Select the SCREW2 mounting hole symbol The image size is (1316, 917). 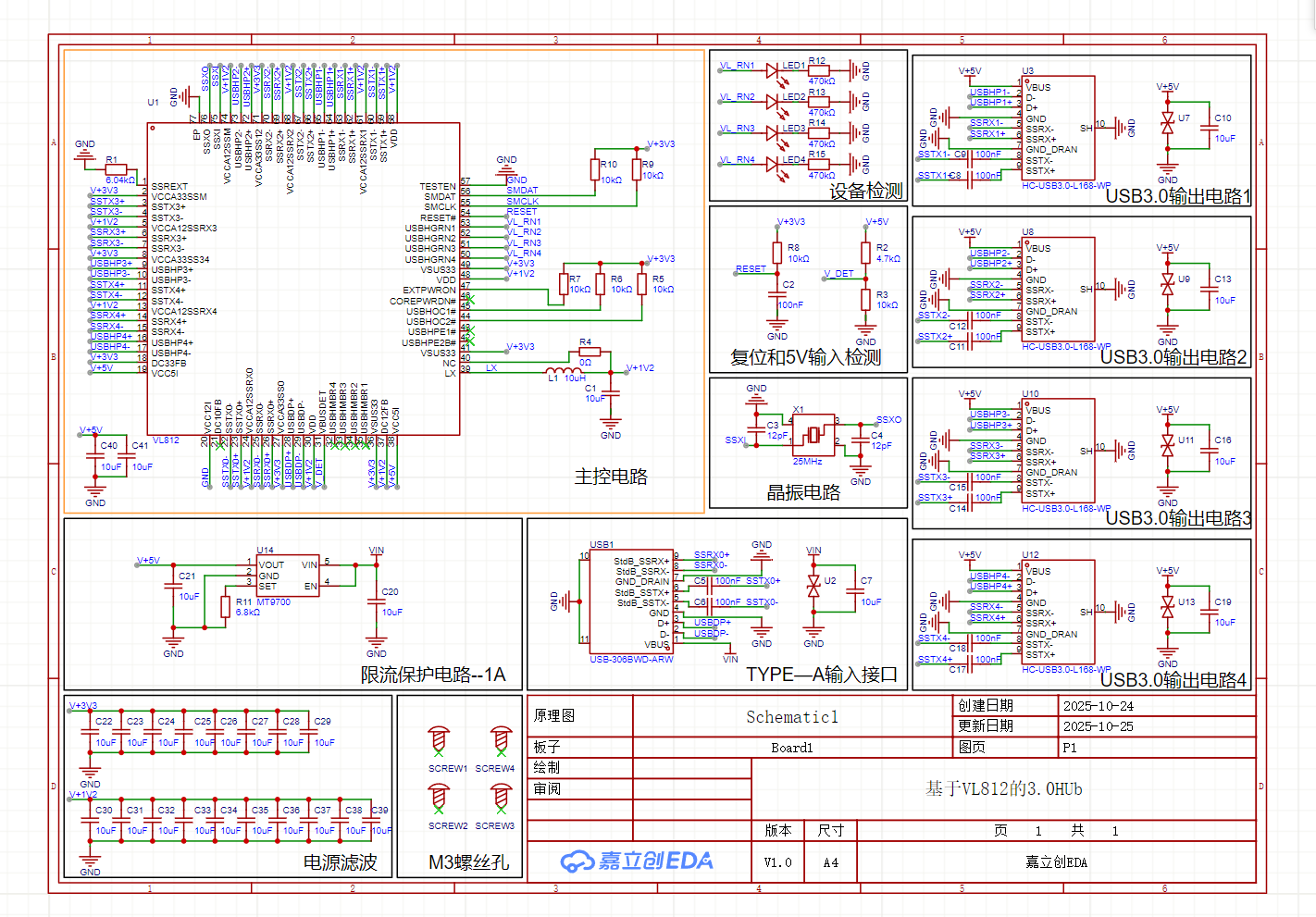[439, 799]
